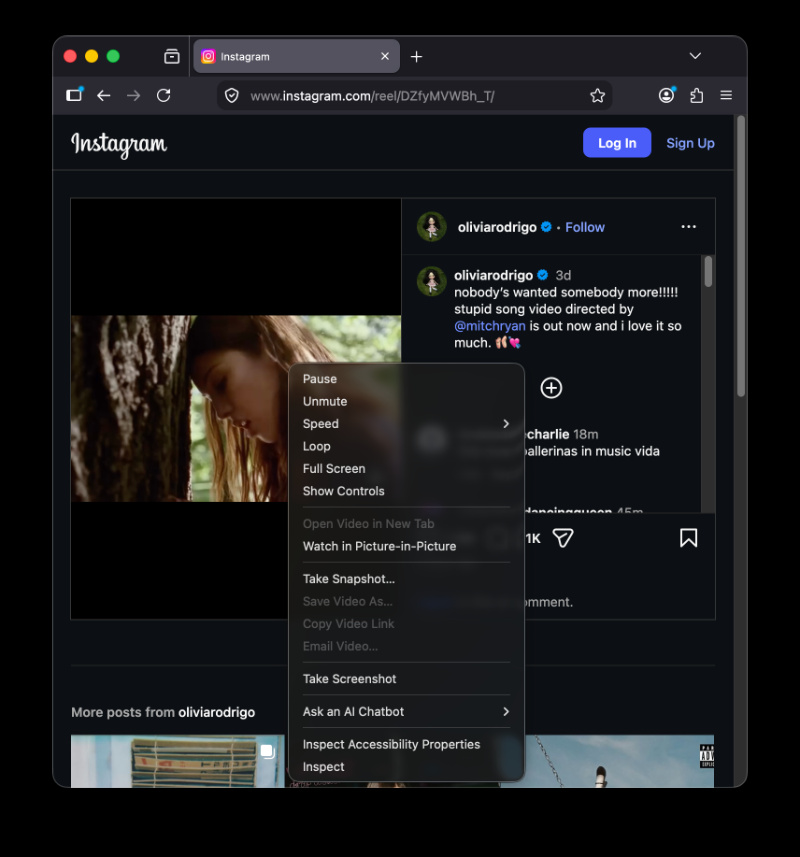Click Follow next to oliviarodrigo
800x857 pixels.
585,227
